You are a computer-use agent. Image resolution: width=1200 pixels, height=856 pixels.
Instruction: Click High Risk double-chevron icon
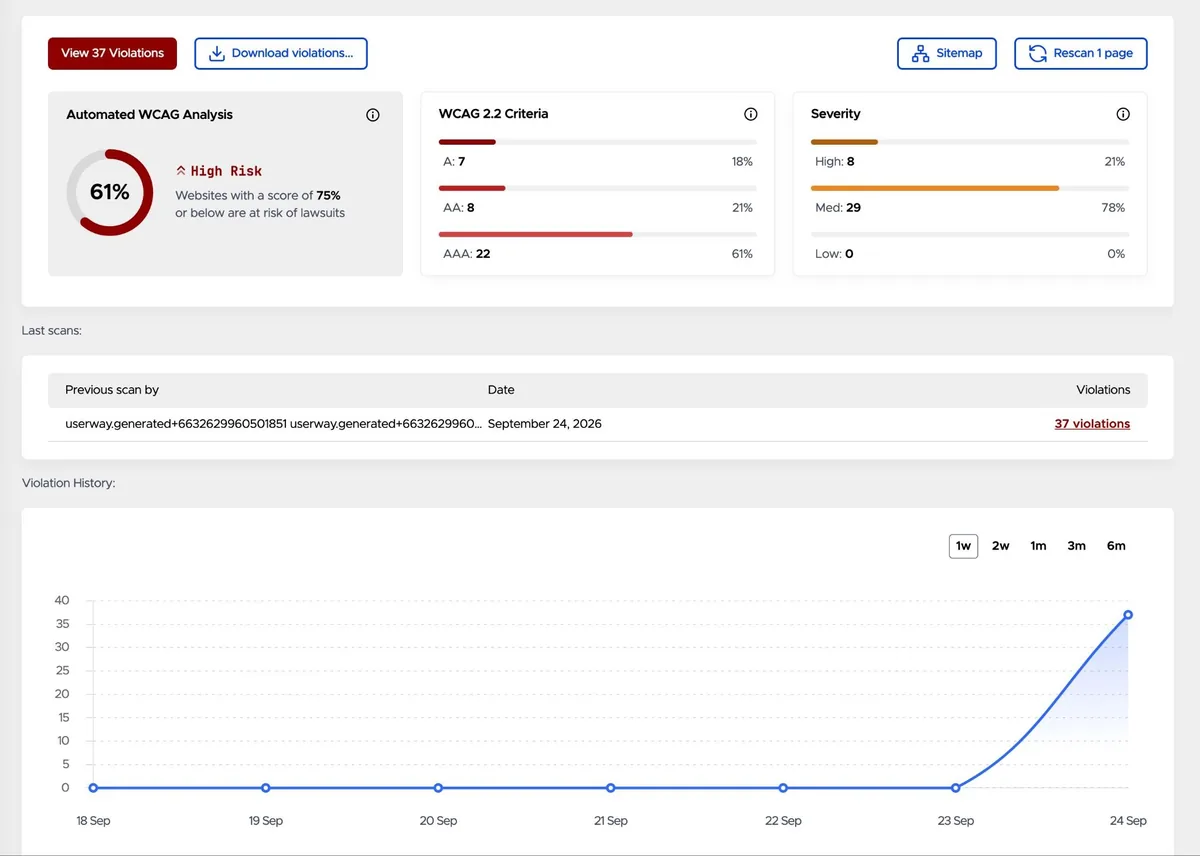pos(181,171)
